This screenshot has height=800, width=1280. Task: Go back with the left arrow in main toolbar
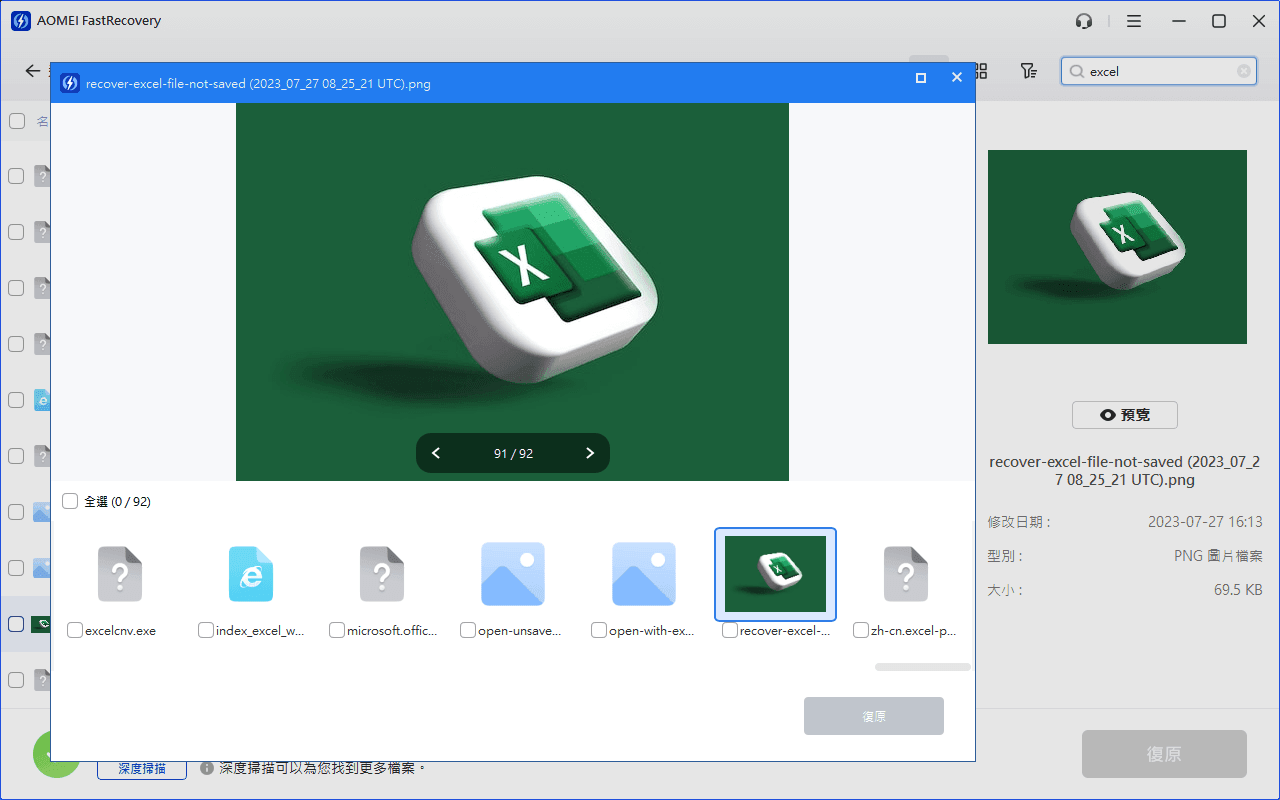point(33,71)
